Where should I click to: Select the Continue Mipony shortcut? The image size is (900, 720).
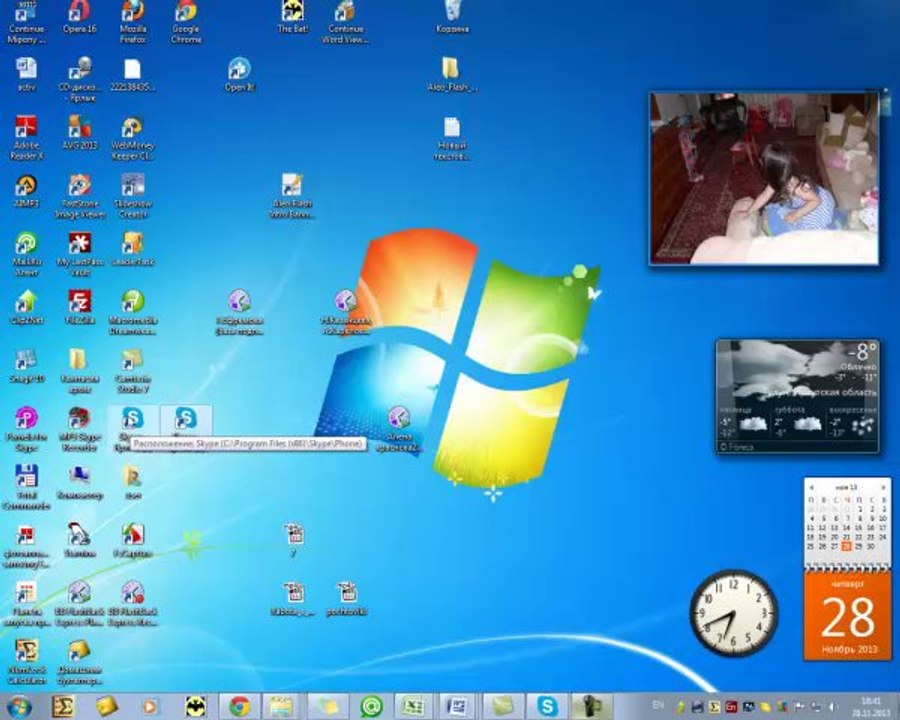pyautogui.click(x=26, y=23)
